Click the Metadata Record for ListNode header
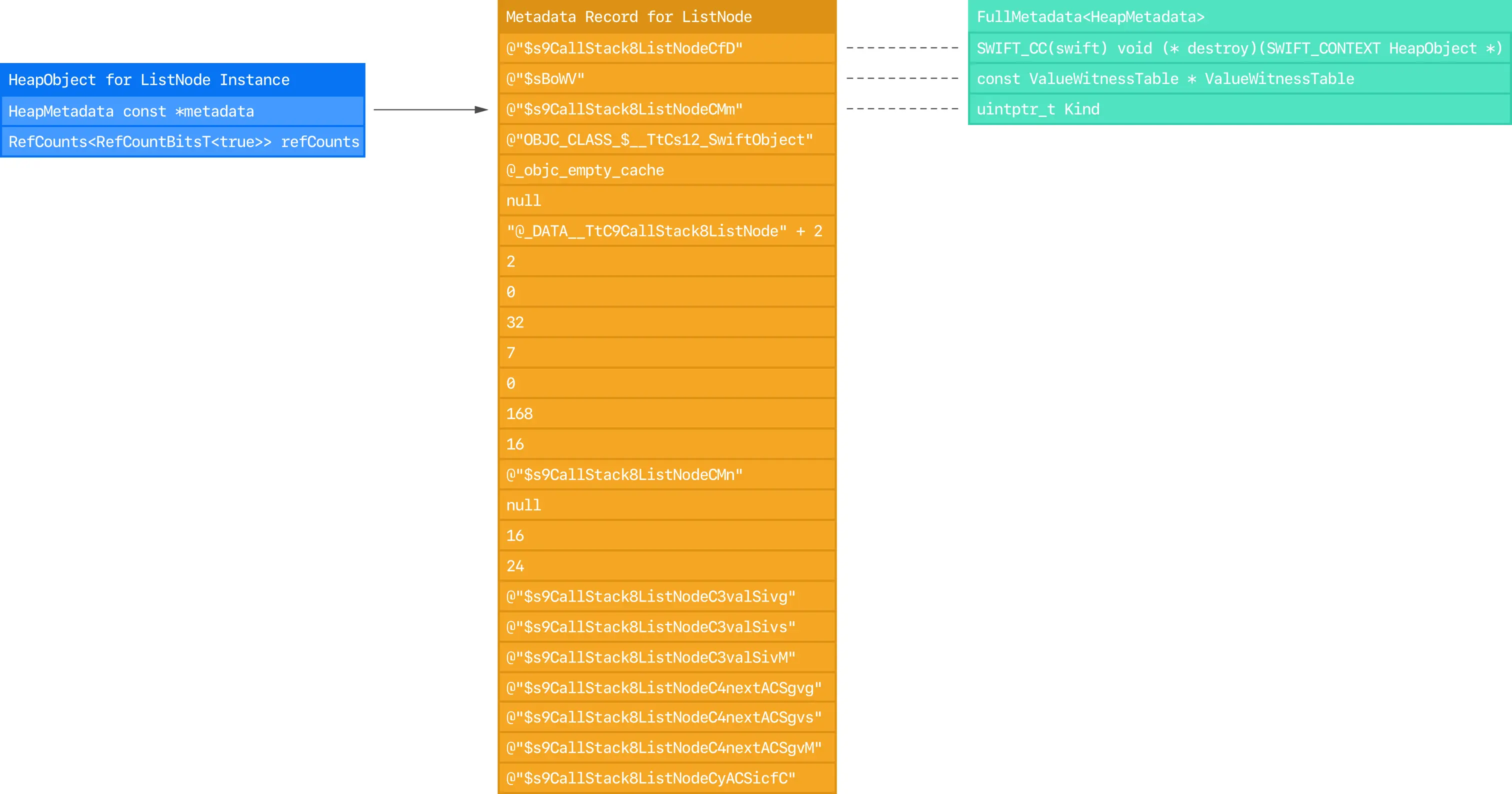The image size is (1512, 794). 667,16
